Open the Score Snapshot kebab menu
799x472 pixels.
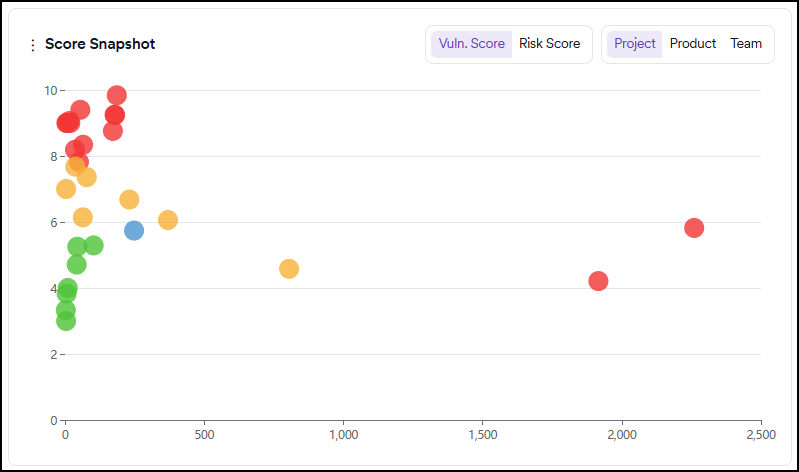point(32,45)
